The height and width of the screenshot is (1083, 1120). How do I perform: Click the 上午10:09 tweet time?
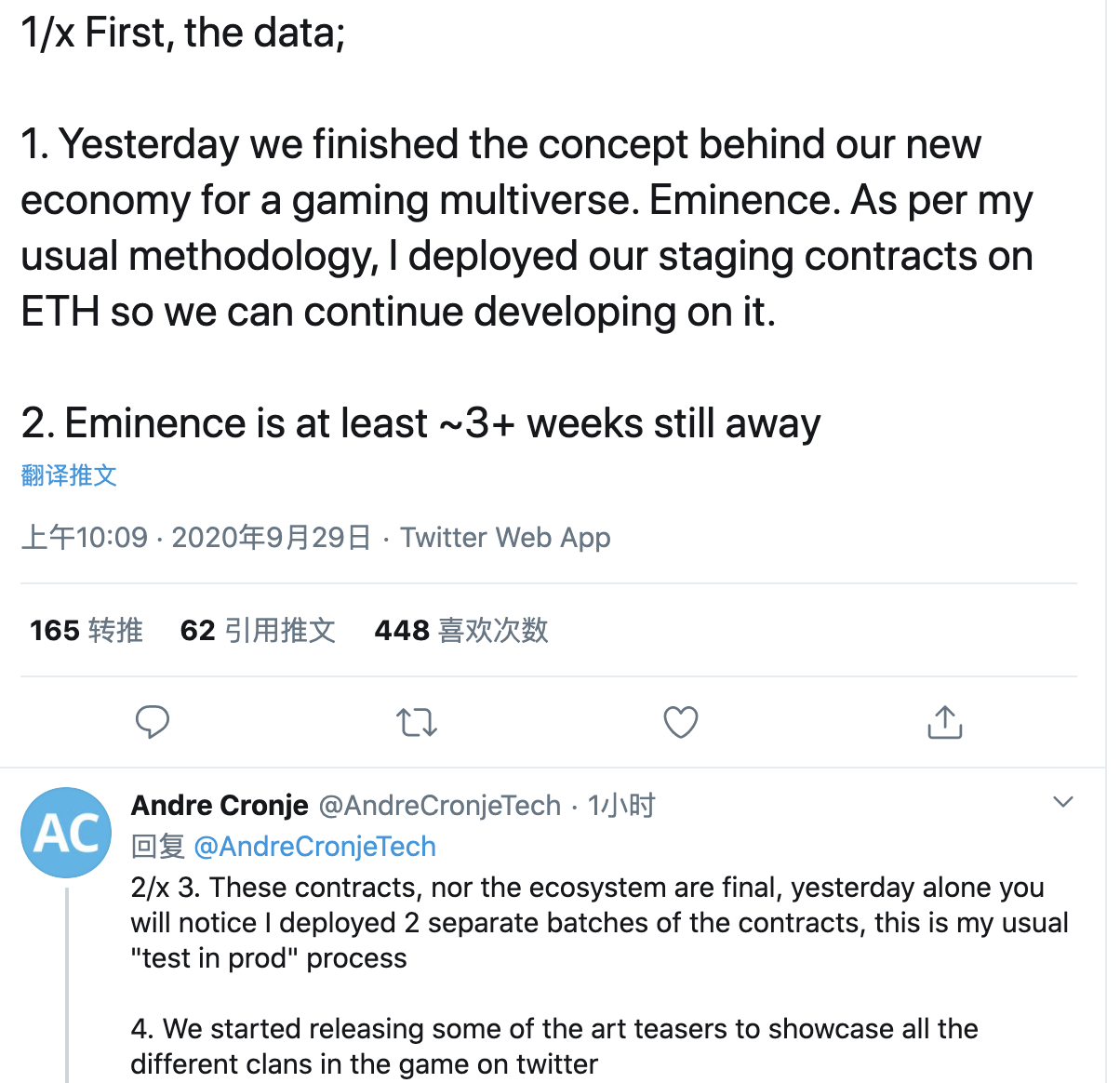(85, 538)
